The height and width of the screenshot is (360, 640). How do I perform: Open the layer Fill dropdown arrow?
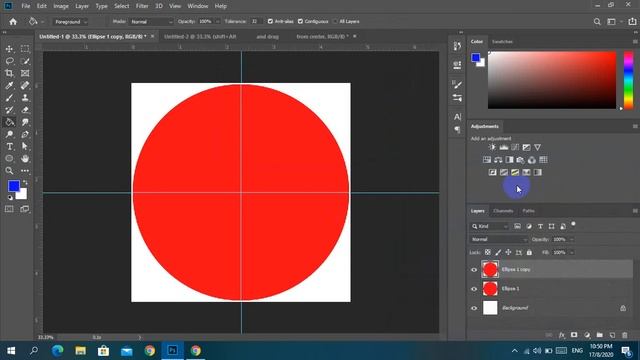tap(571, 253)
